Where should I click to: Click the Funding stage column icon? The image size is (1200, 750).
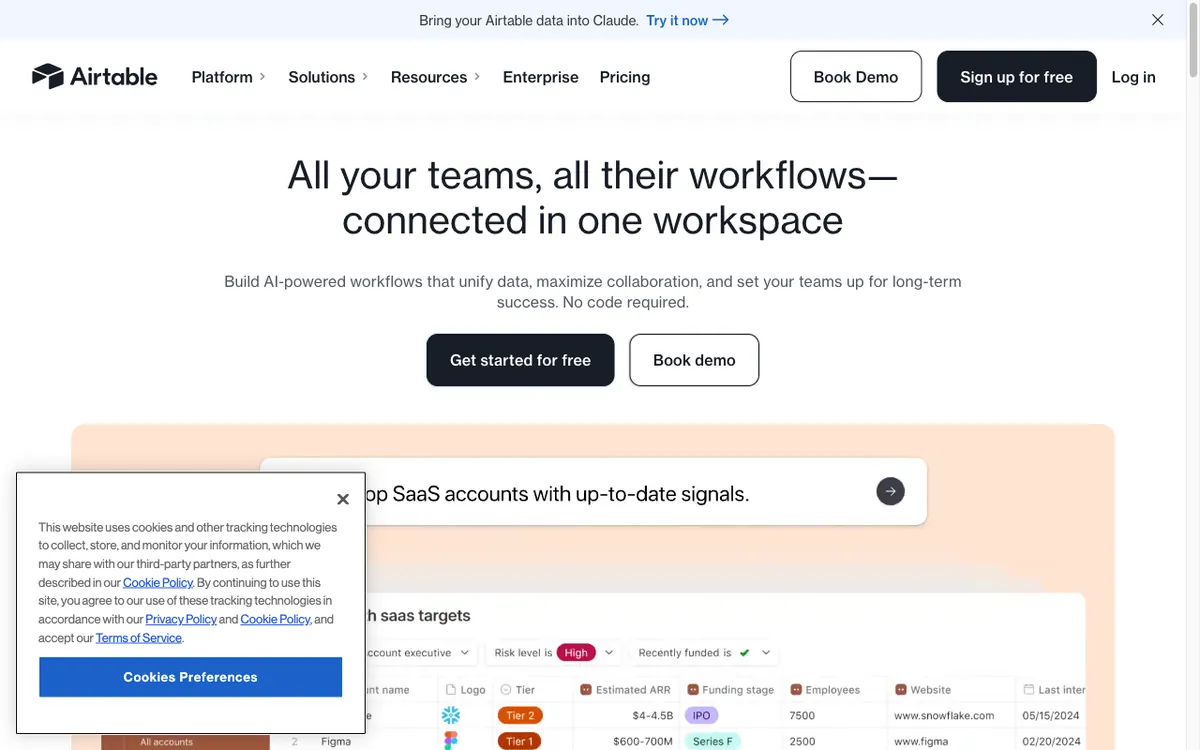[693, 690]
